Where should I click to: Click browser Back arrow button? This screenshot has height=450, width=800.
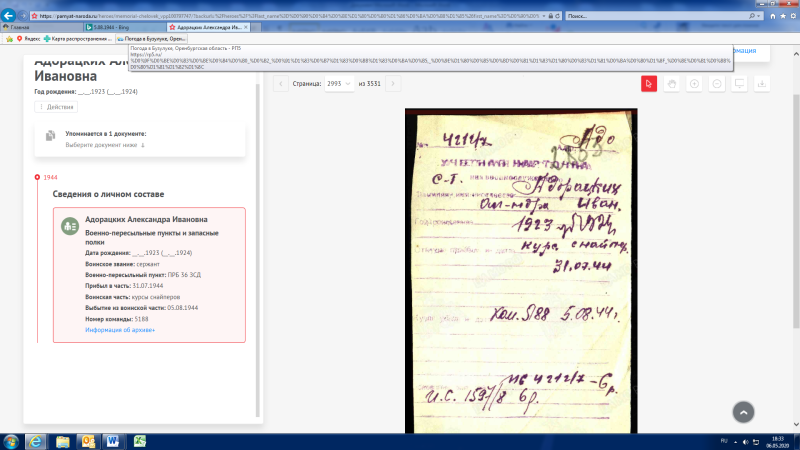pos(9,15)
